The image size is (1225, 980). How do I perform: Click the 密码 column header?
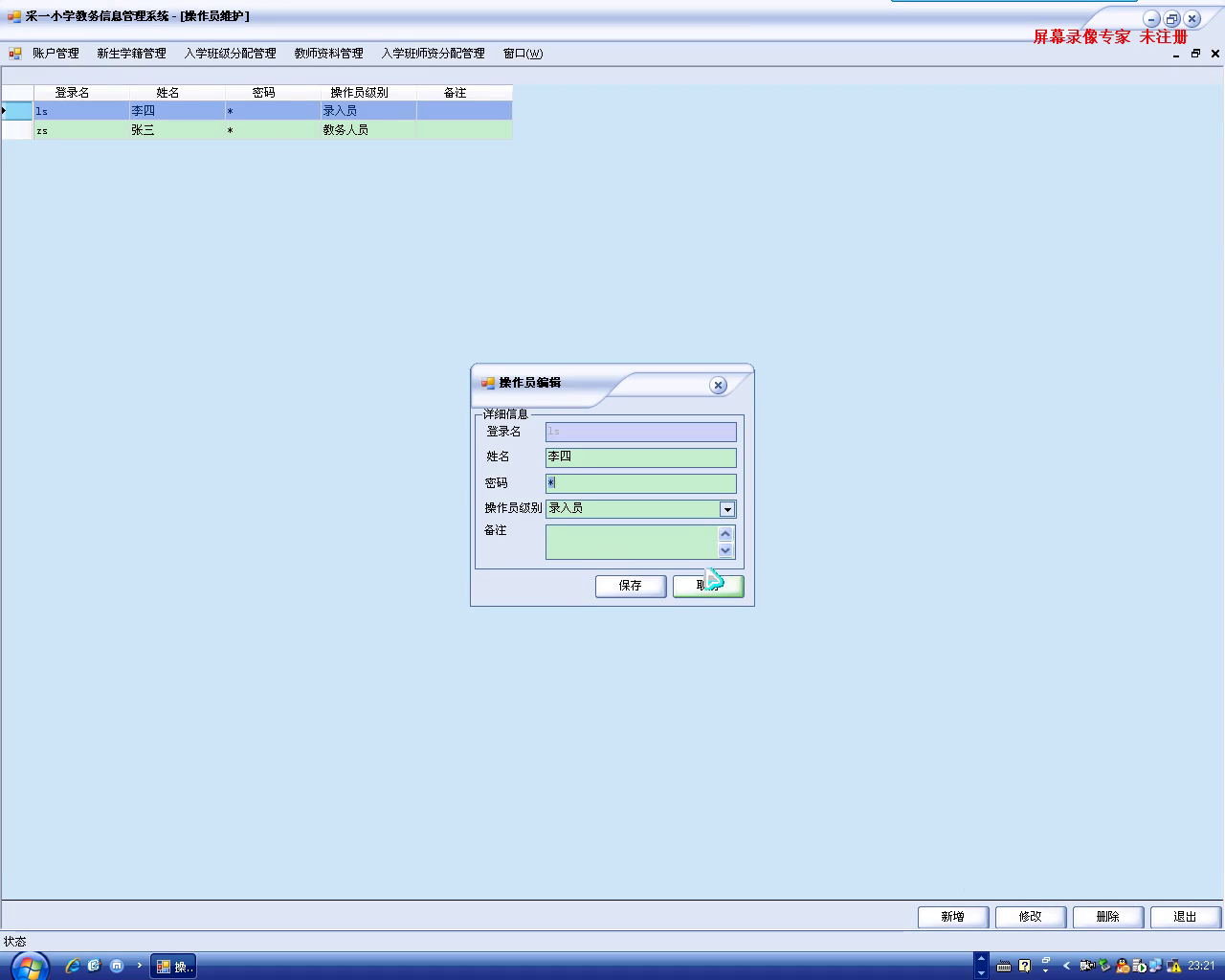[x=273, y=93]
